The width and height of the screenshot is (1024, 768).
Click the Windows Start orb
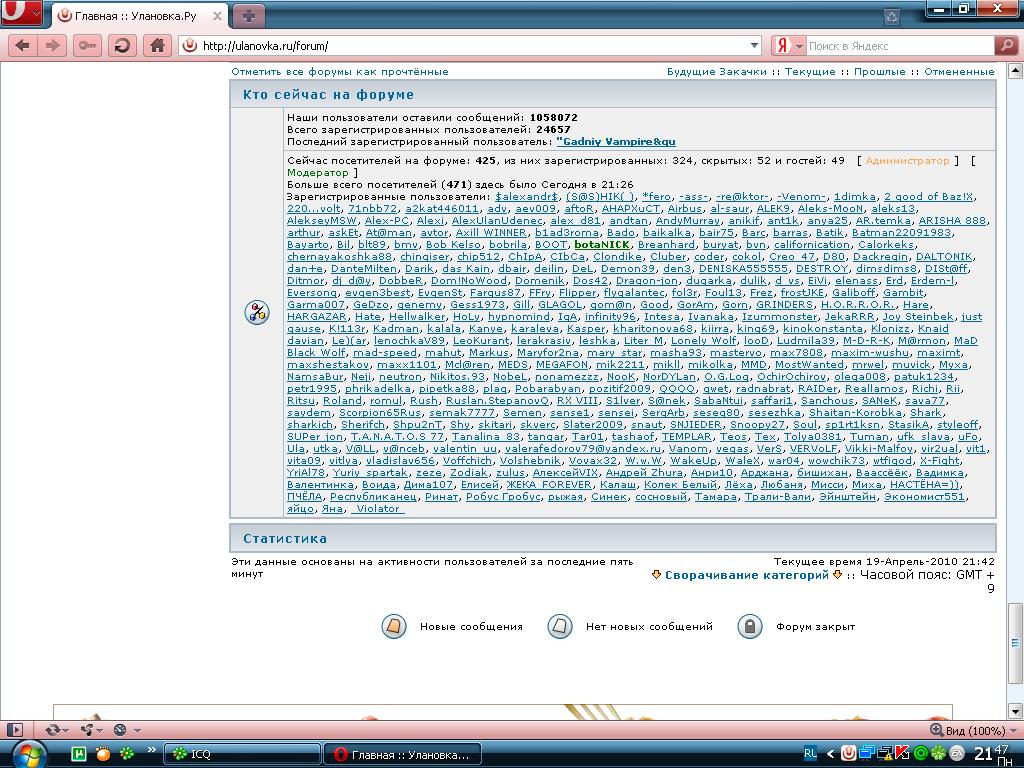[27, 753]
